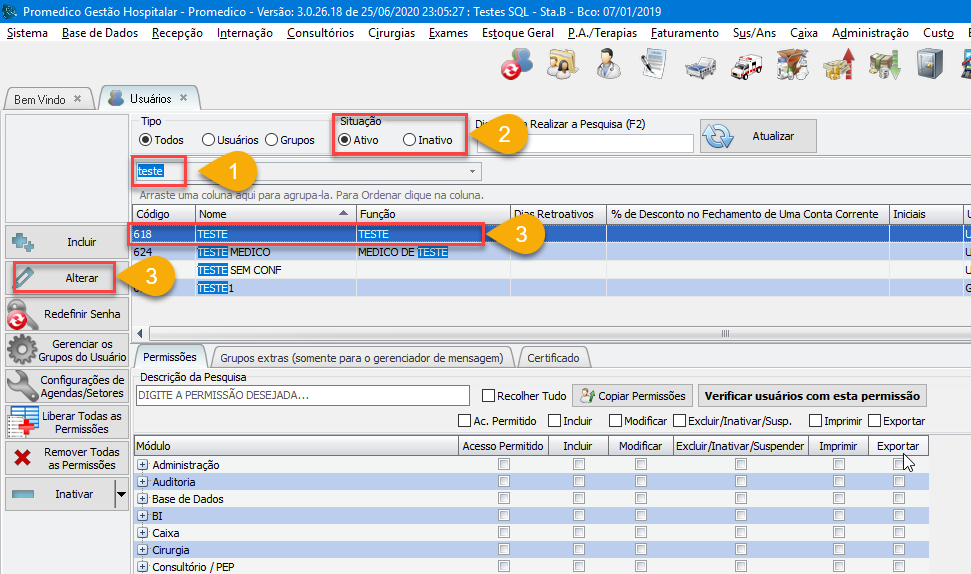Select the Inativo radio button
Image resolution: width=971 pixels, height=574 pixels.
(x=409, y=140)
